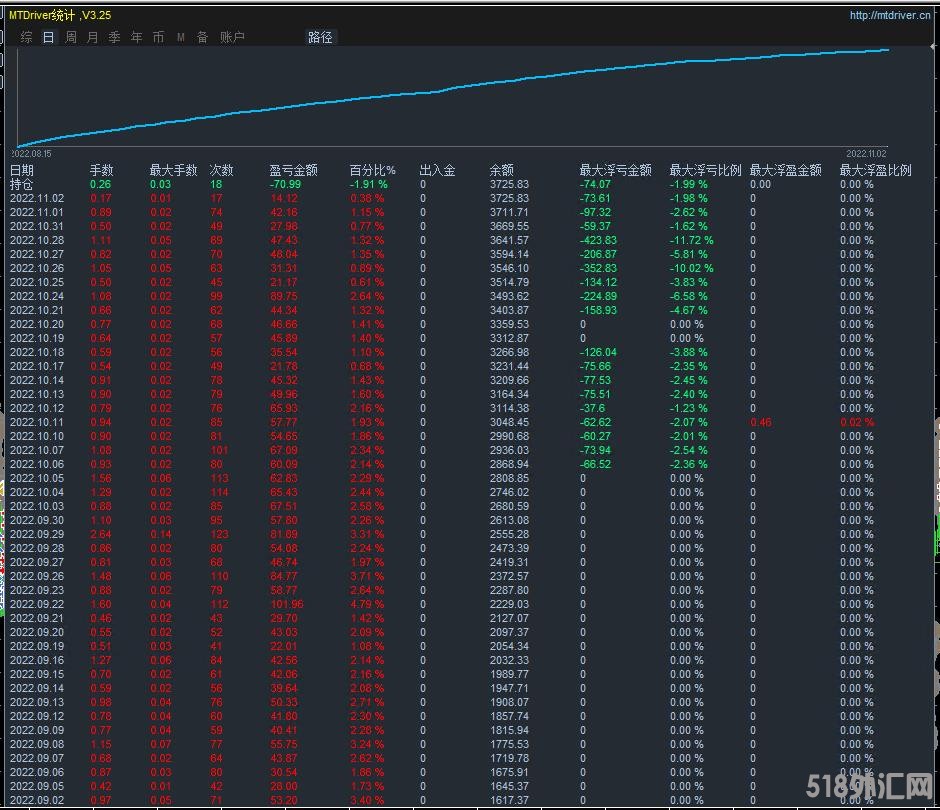Open the 币 currency tab
Screen dimensions: 940x810
pyautogui.click(x=158, y=37)
